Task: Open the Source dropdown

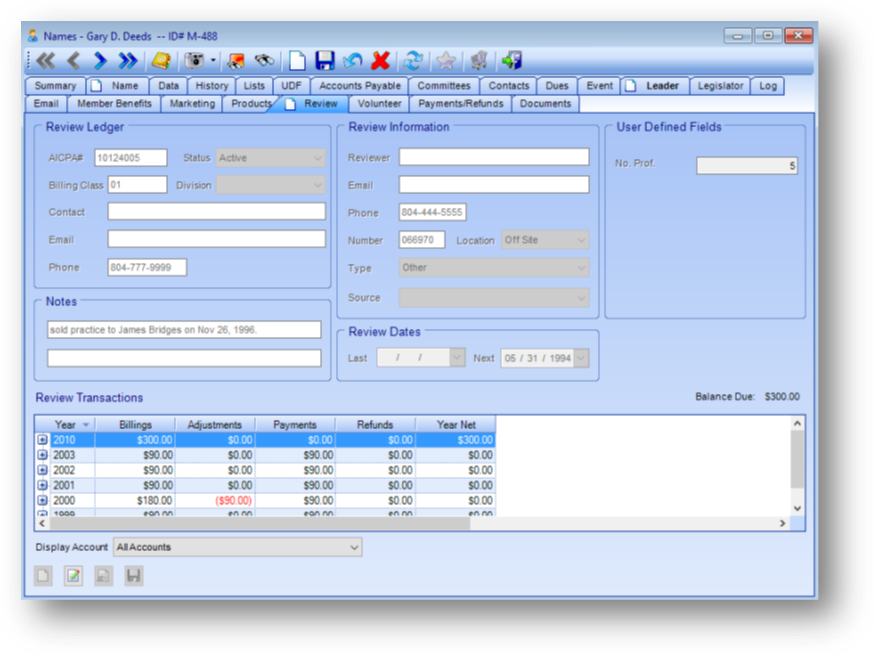Action: (x=494, y=298)
